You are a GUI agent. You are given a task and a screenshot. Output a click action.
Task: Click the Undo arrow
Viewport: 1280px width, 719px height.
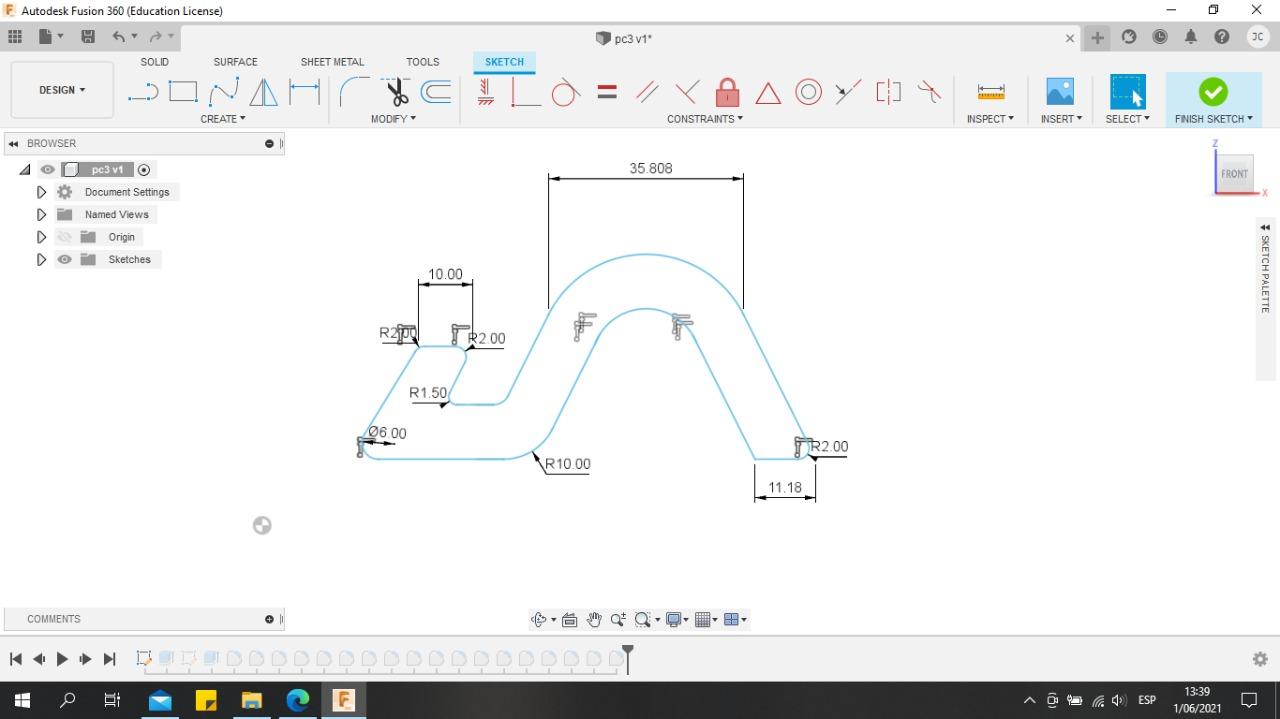tap(120, 37)
